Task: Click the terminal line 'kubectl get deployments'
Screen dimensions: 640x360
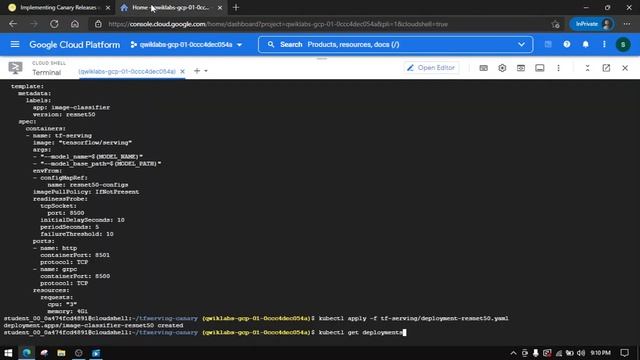Action: [x=361, y=333]
